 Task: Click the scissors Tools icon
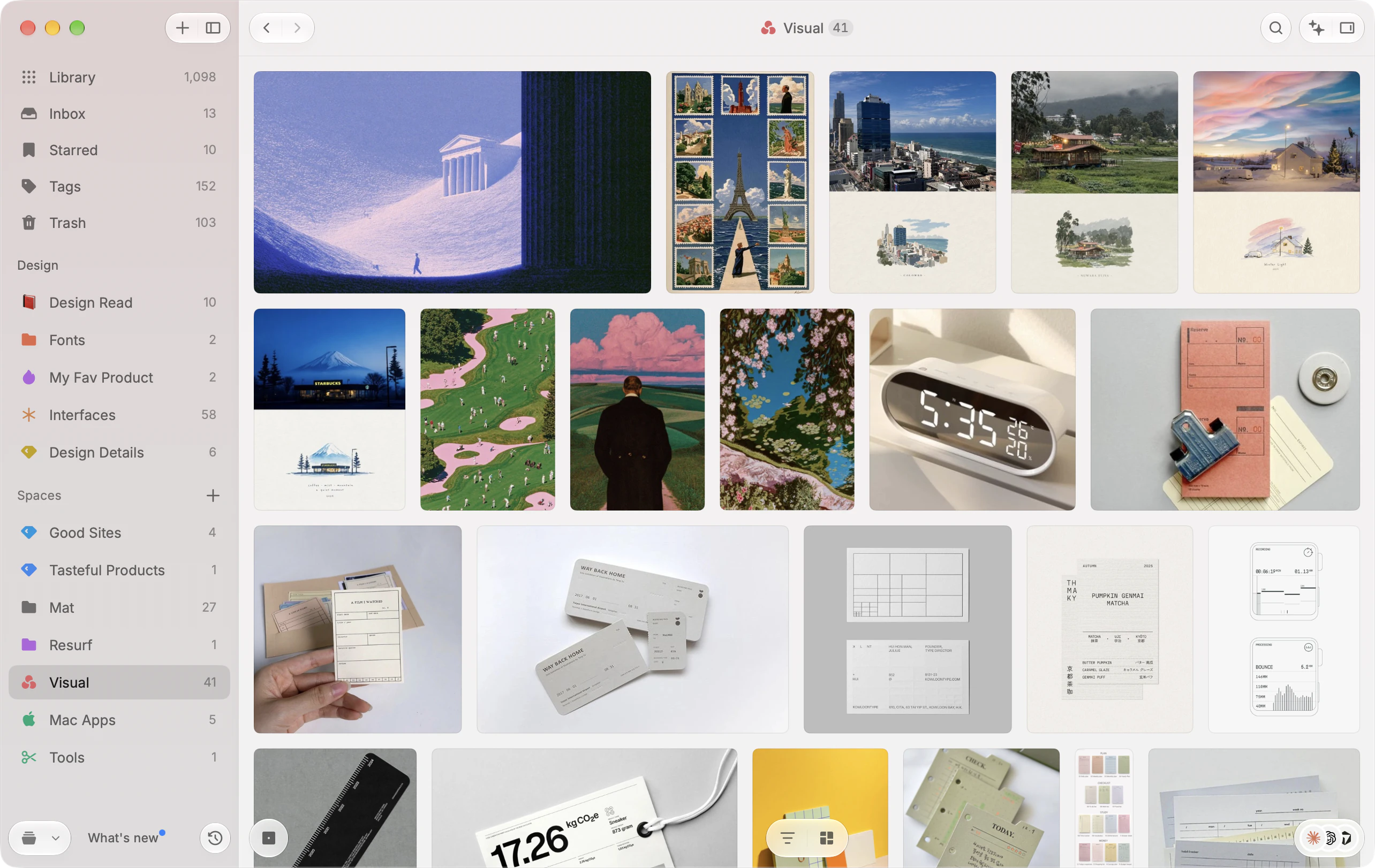click(28, 757)
